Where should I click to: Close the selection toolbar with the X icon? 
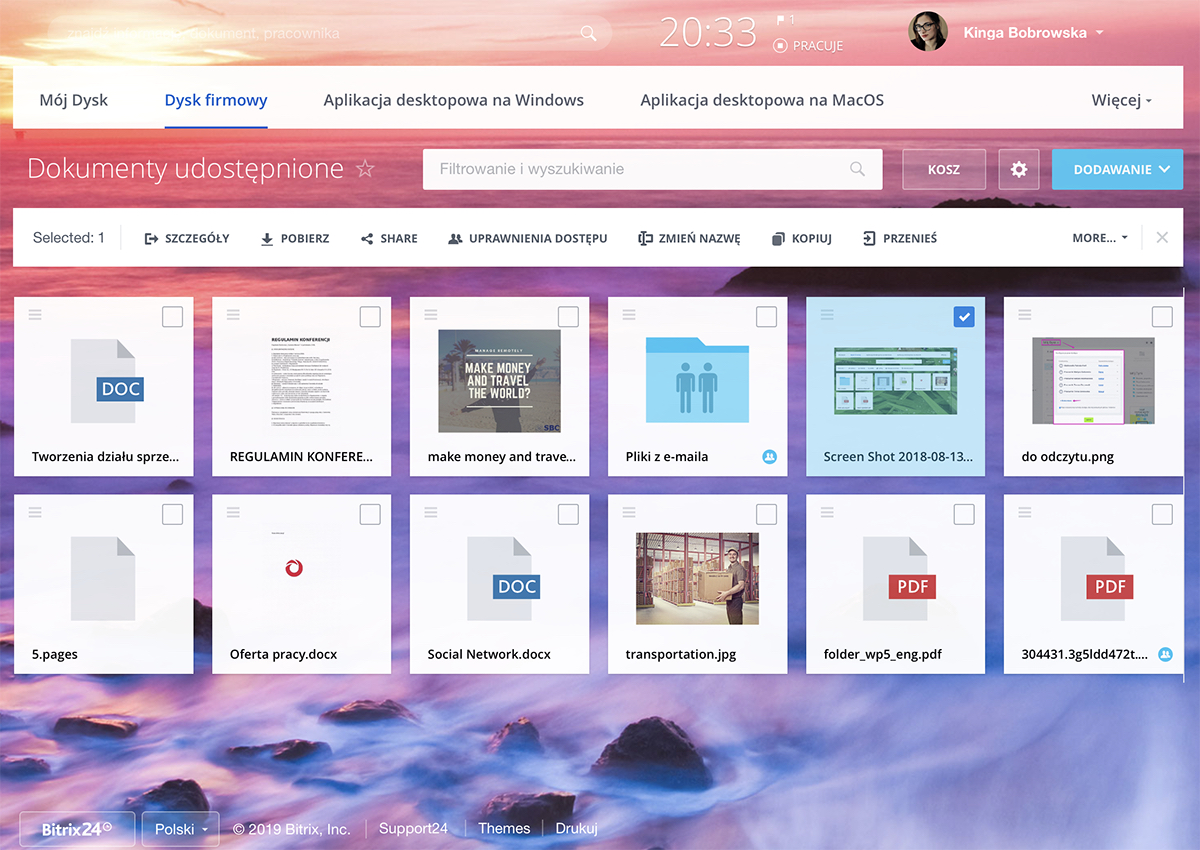point(1162,238)
